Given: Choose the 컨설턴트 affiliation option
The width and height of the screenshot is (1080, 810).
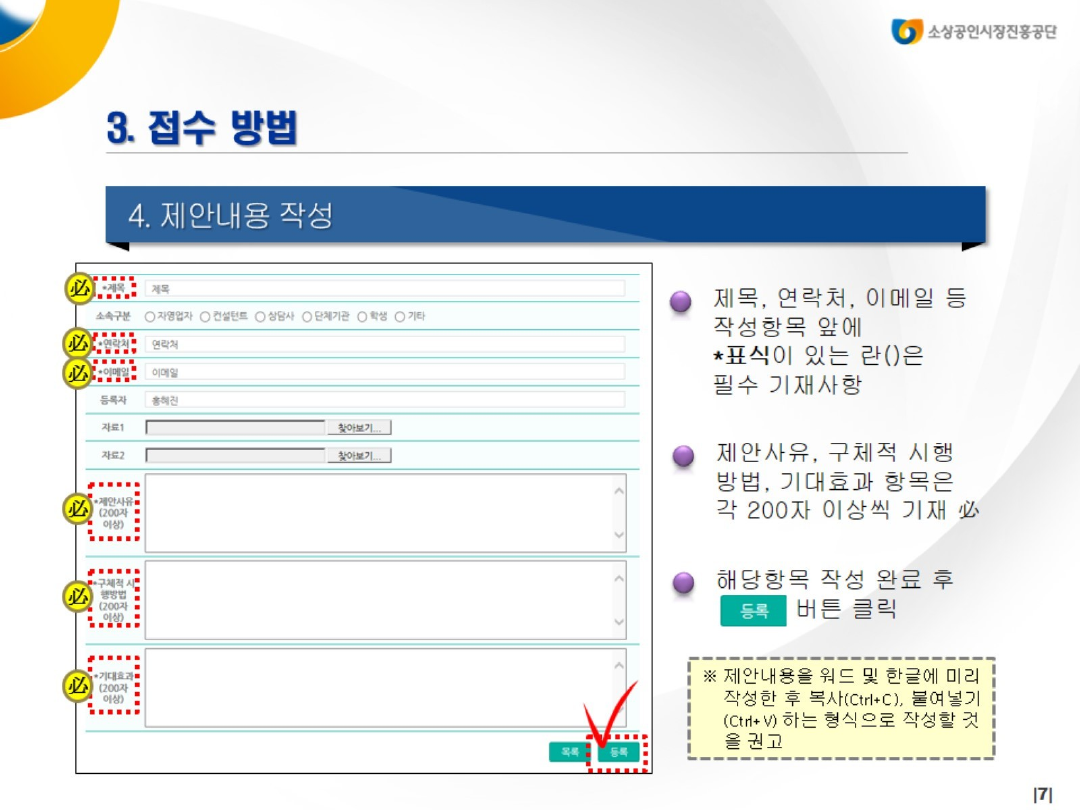Looking at the screenshot, I should tap(205, 316).
